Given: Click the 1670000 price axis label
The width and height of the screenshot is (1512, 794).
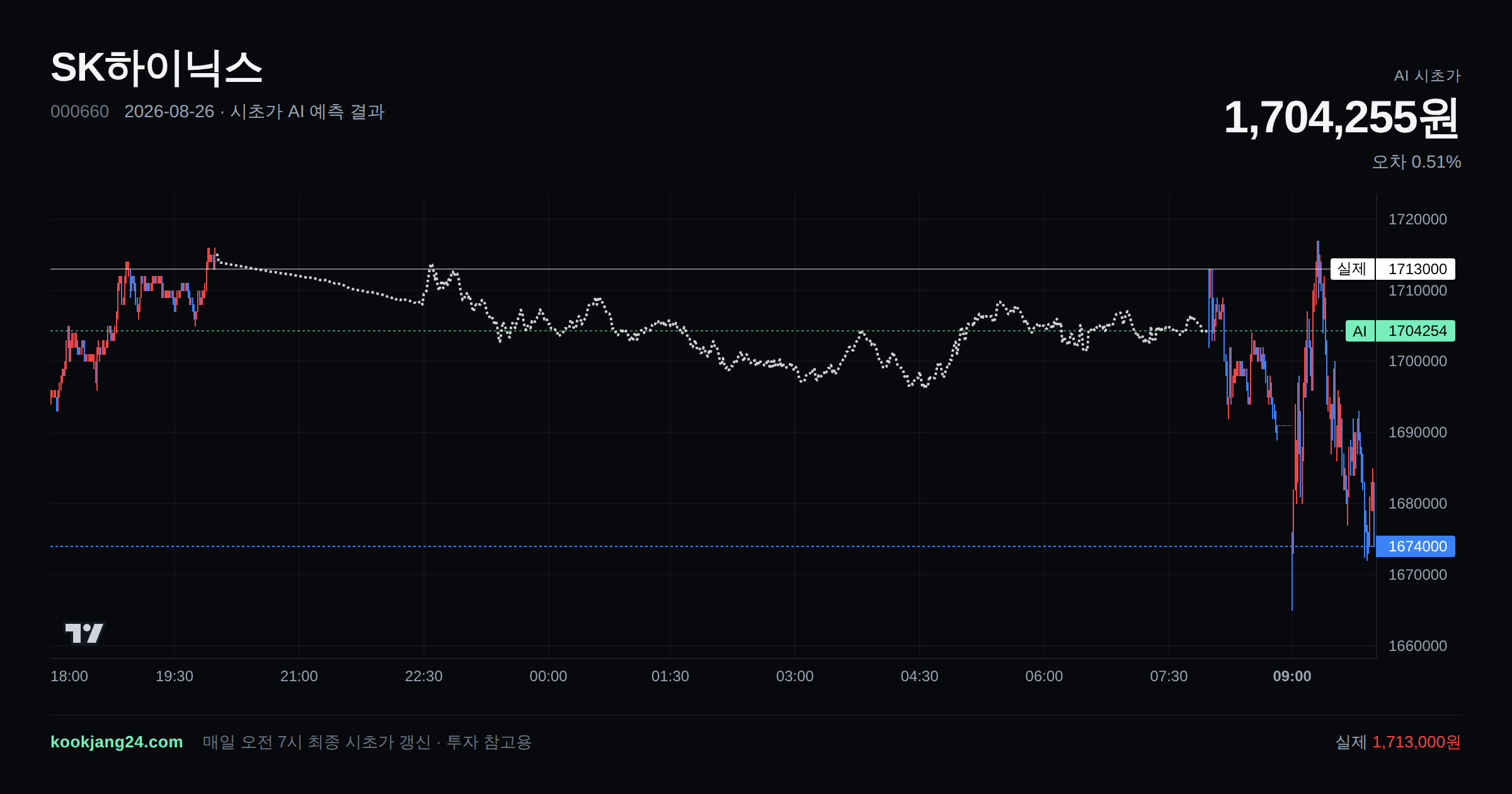Looking at the screenshot, I should pyautogui.click(x=1417, y=575).
